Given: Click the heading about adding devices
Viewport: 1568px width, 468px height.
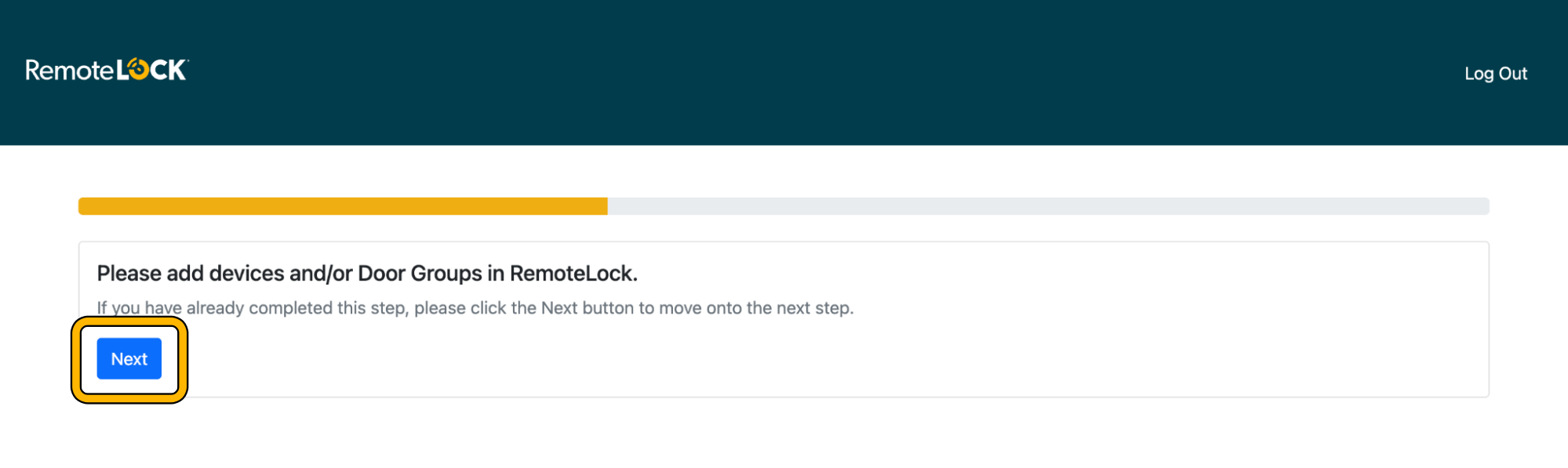Looking at the screenshot, I should coord(367,274).
